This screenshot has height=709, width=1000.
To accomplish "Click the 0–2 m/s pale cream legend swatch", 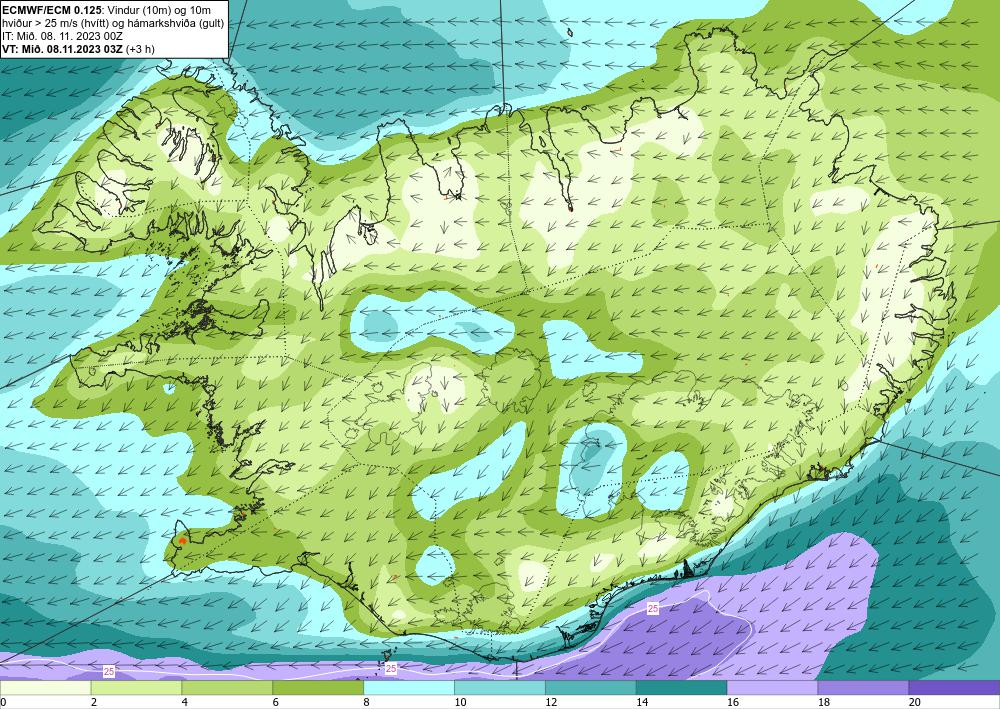I will coord(45,688).
